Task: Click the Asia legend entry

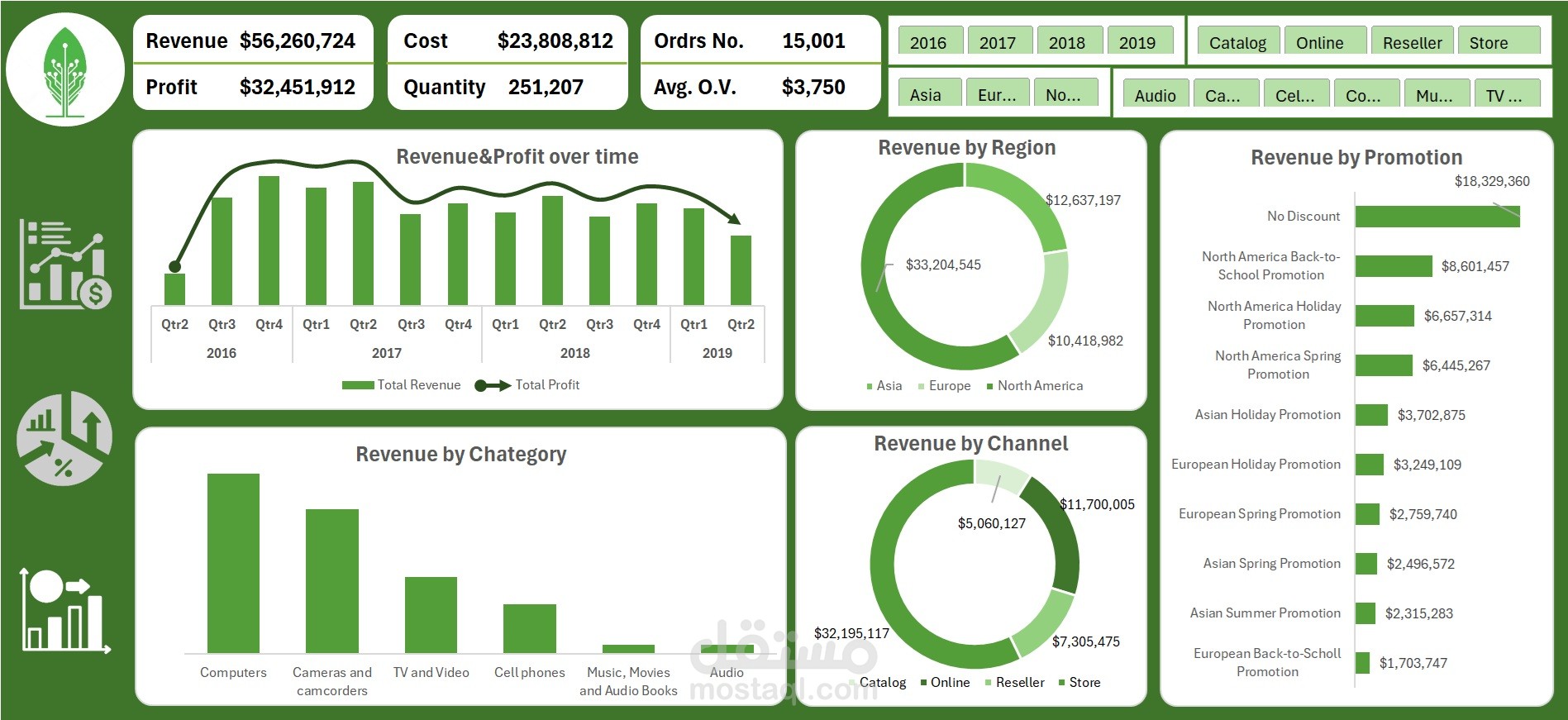Action: [884, 386]
